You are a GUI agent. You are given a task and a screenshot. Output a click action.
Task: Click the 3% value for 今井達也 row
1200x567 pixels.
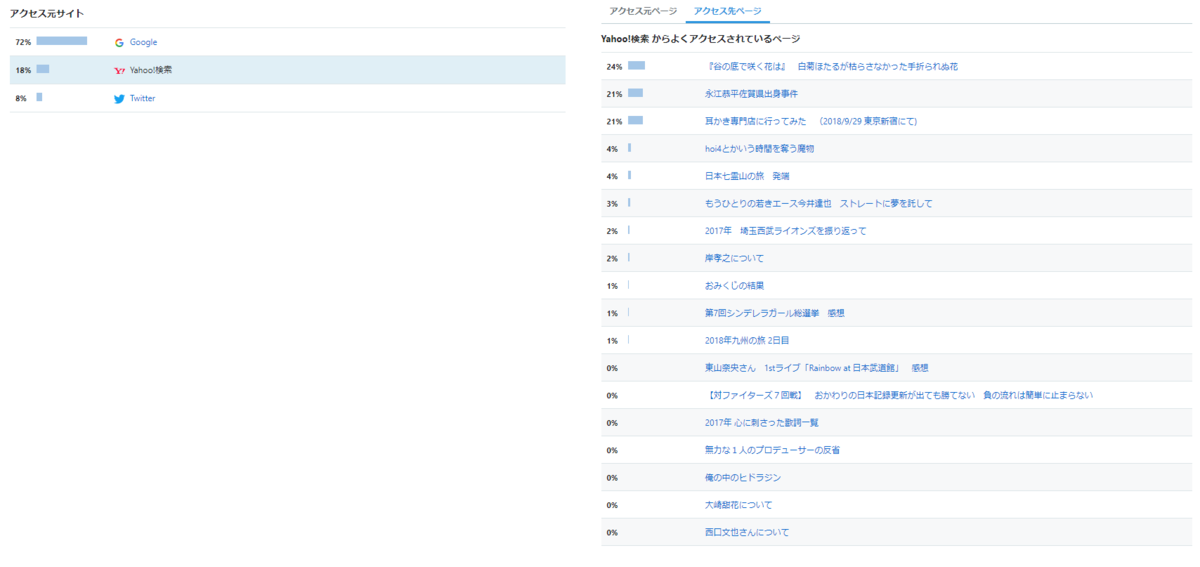(x=612, y=203)
